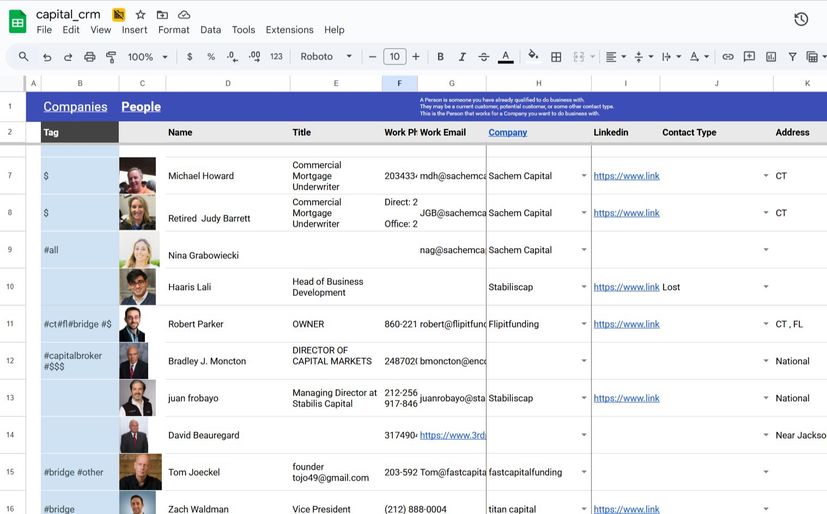
Task: Open Michael Howard's Linkedin link
Action: [x=626, y=176]
